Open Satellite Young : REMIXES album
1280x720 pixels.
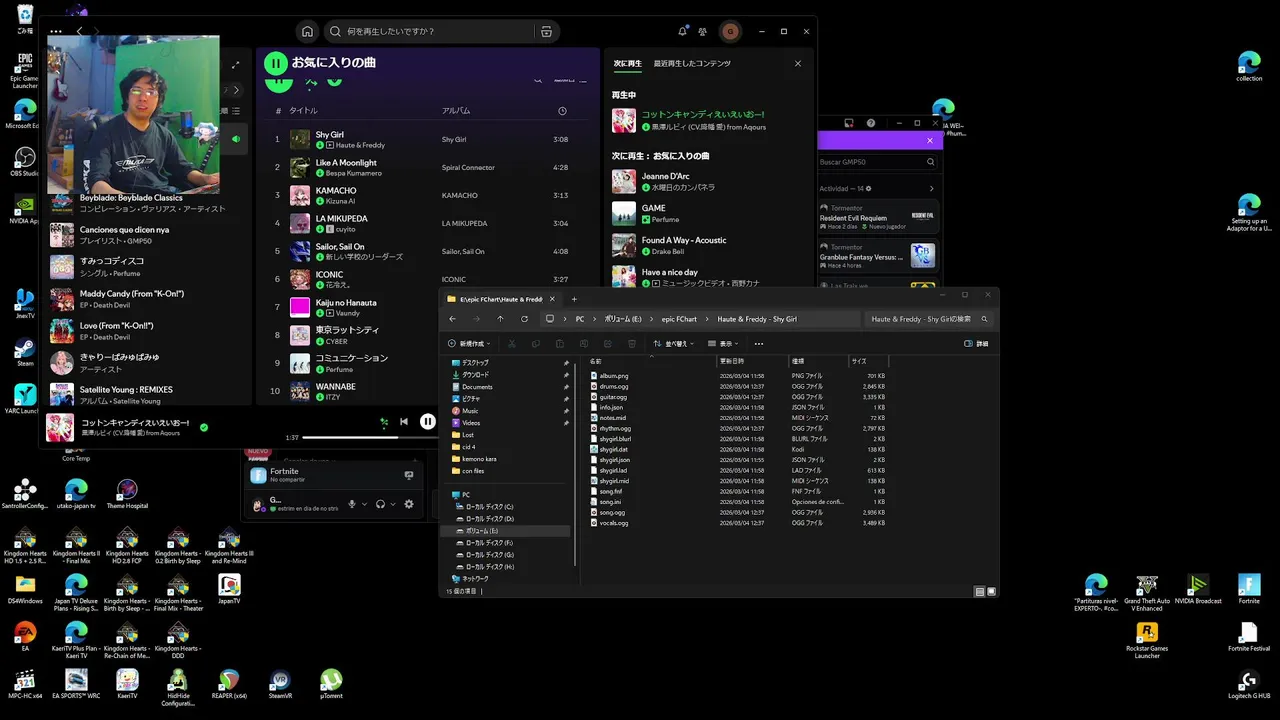148,395
